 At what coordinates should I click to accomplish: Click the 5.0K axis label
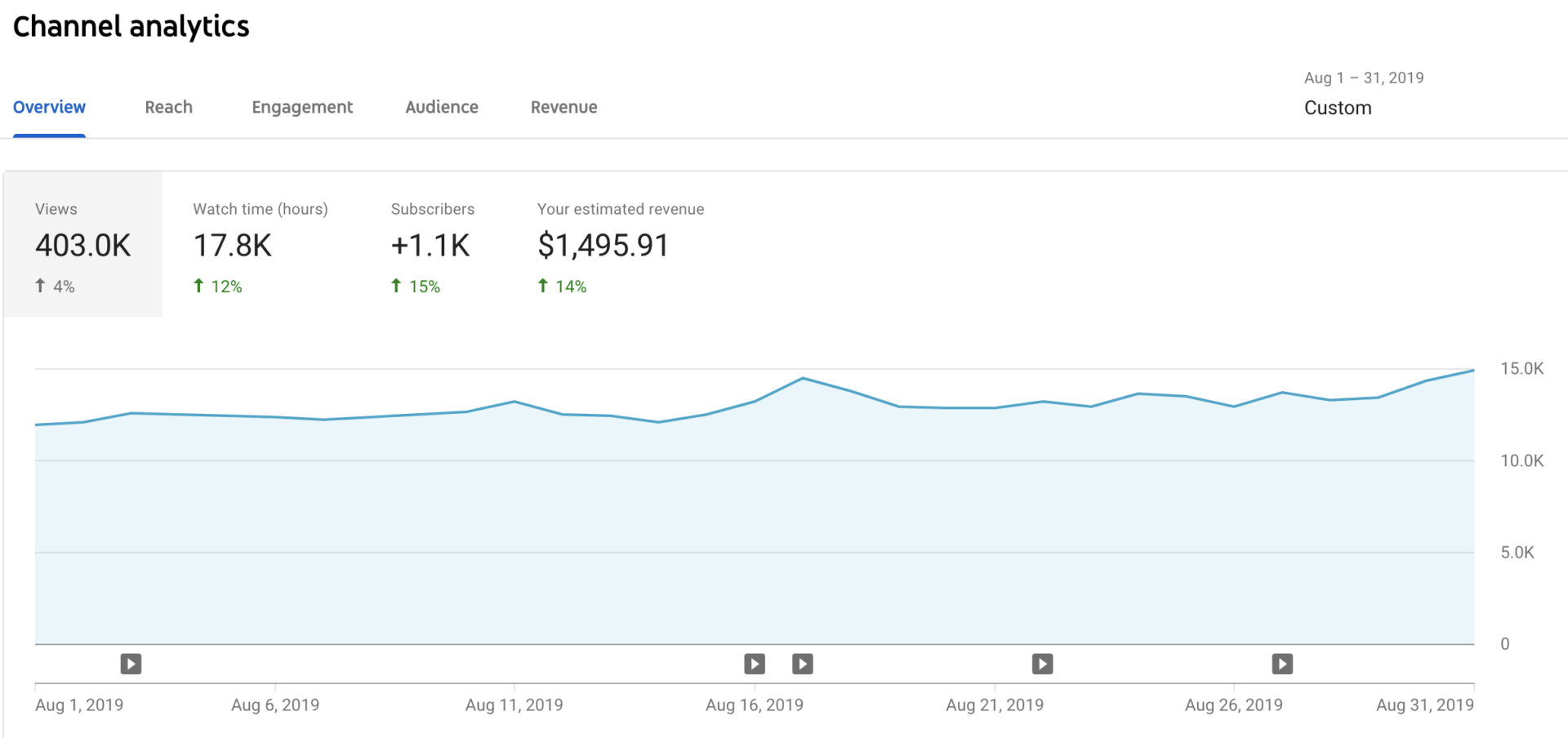(1517, 552)
